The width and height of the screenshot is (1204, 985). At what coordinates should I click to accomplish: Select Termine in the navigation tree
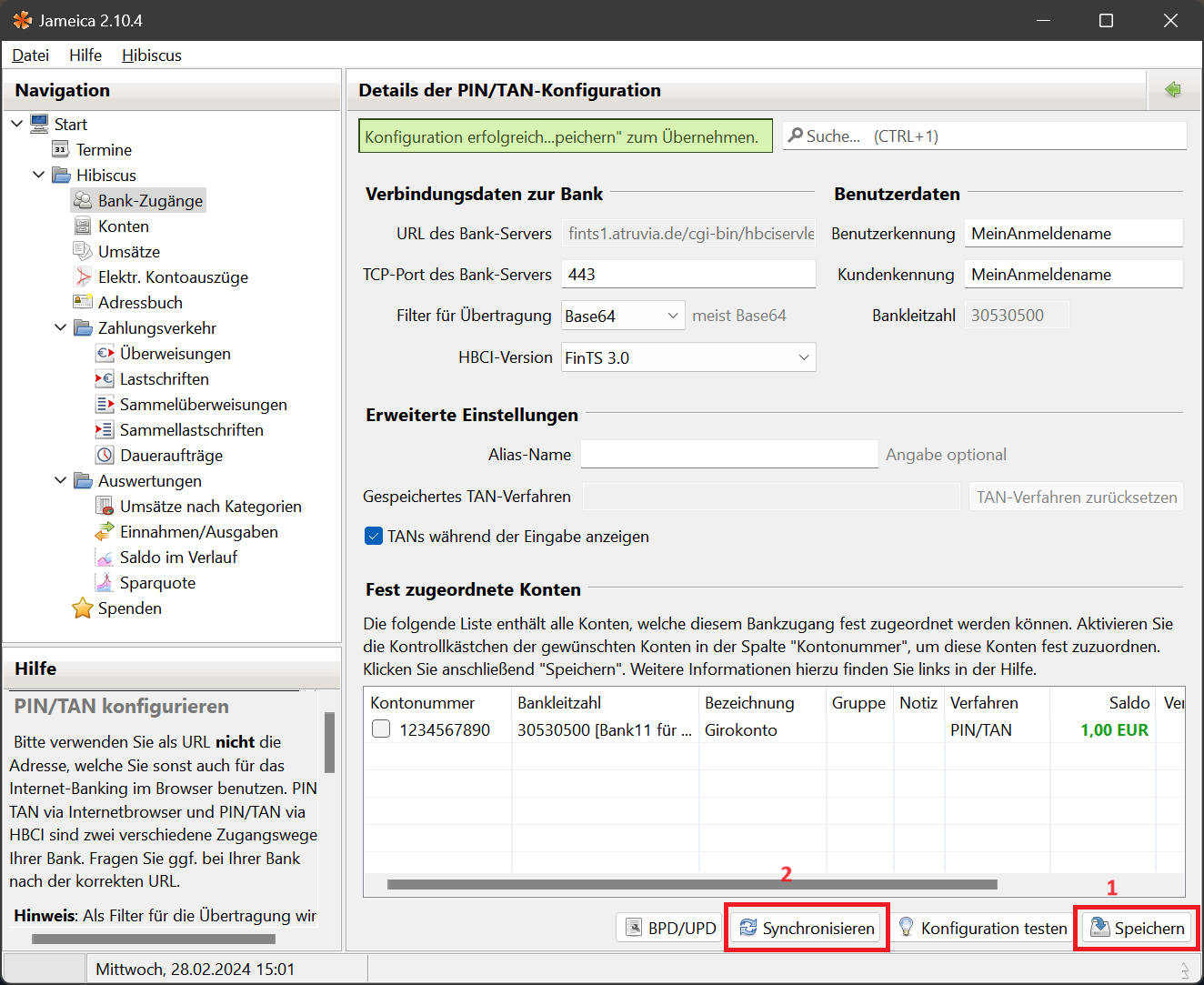pyautogui.click(x=104, y=149)
